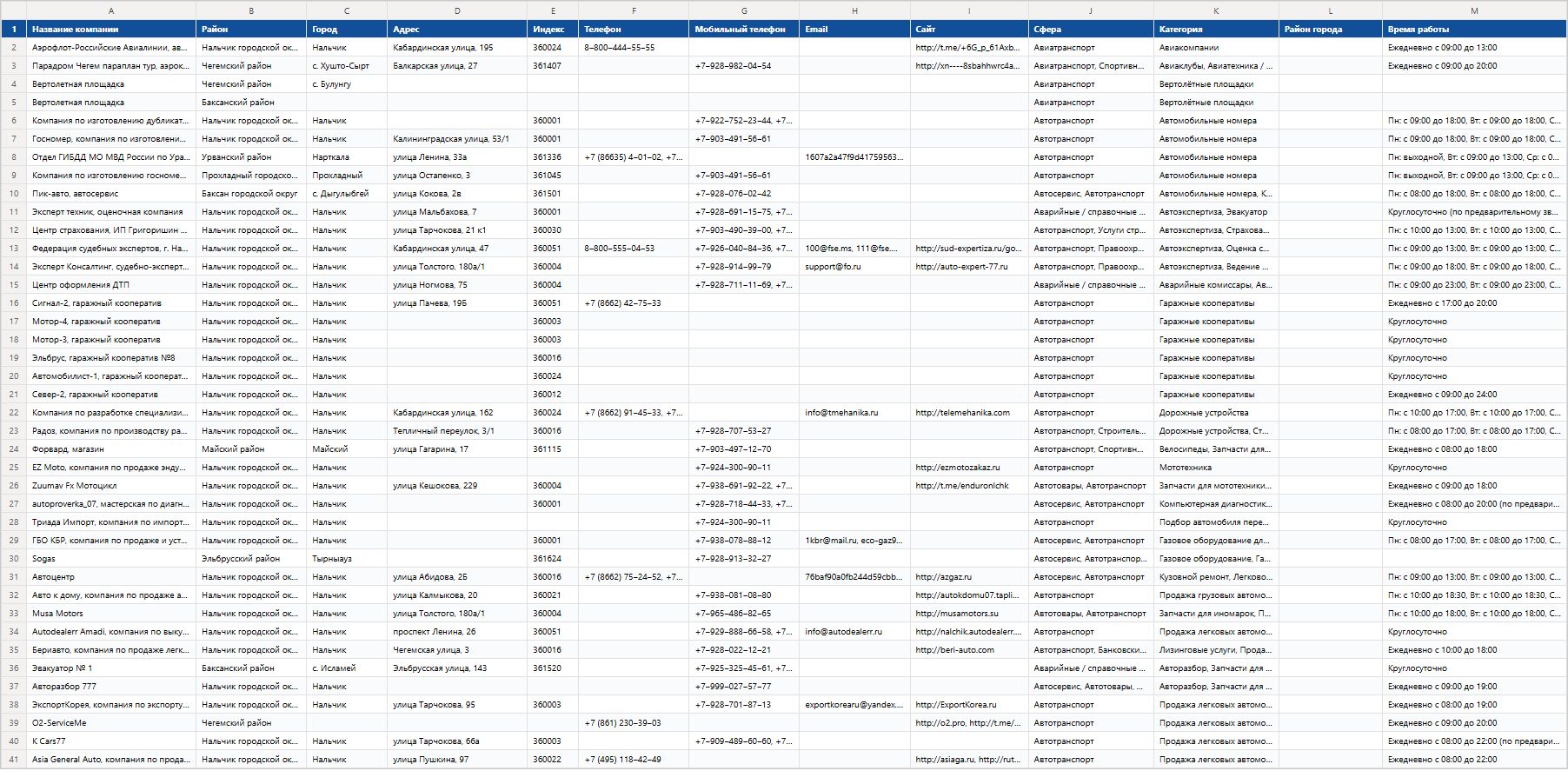Click the Аэрофлот-Российские Авиалинии company cell
Viewport: 1568px width, 784px height.
coord(111,48)
